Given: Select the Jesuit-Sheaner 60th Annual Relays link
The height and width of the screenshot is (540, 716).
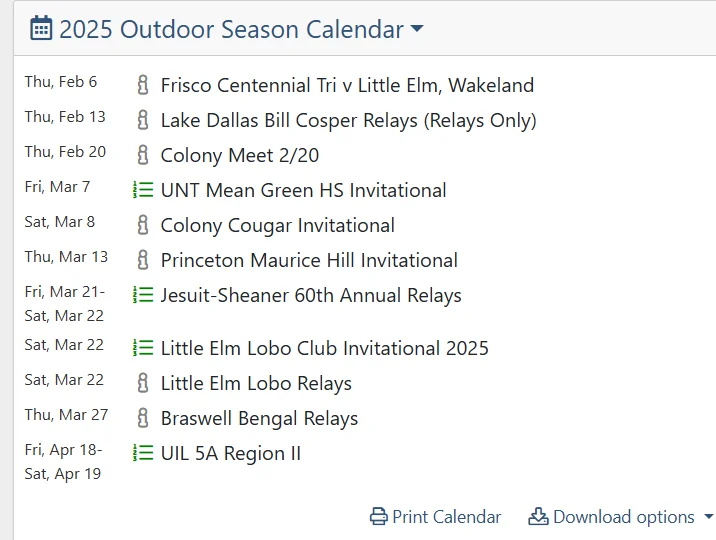Looking at the screenshot, I should pyautogui.click(x=311, y=295).
